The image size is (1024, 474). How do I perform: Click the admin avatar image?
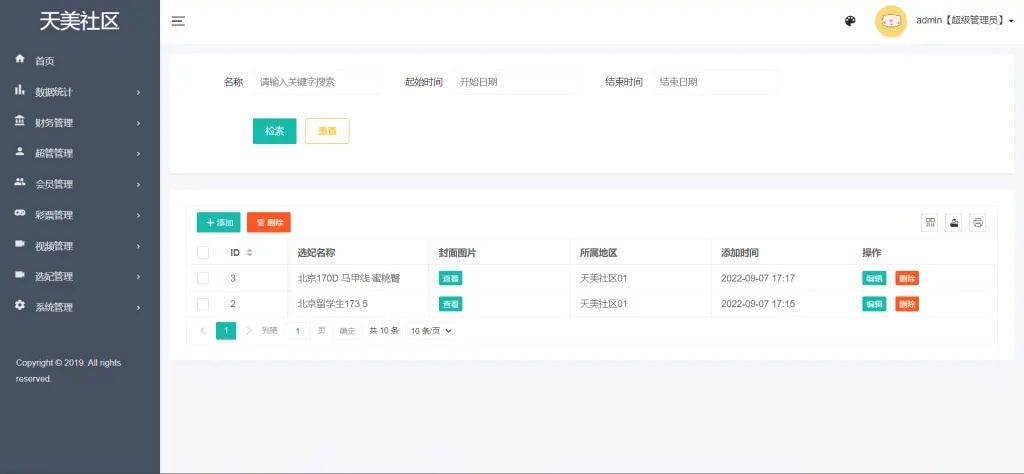point(891,22)
